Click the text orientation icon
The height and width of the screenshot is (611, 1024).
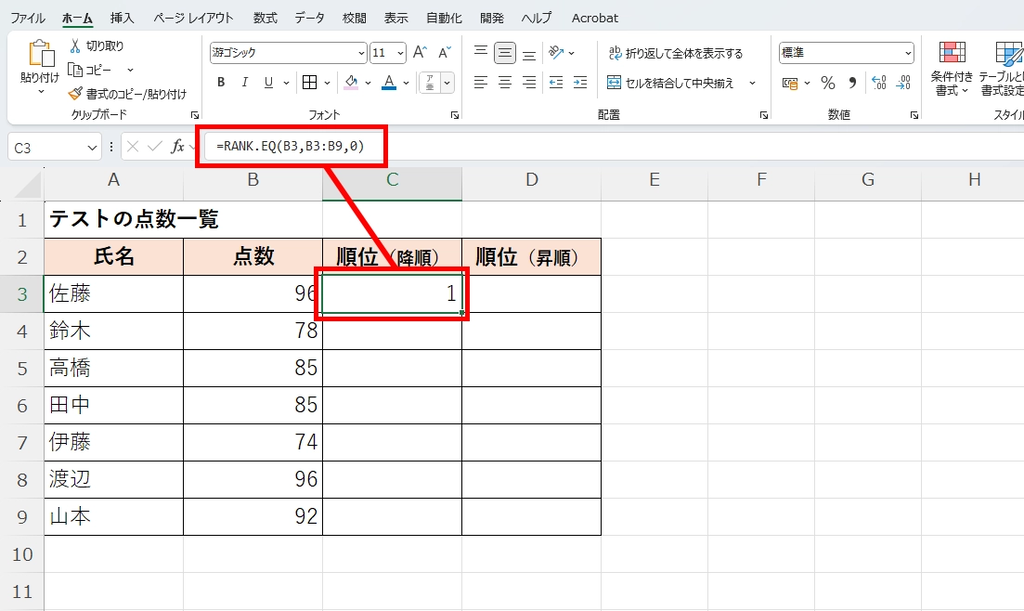pos(556,52)
